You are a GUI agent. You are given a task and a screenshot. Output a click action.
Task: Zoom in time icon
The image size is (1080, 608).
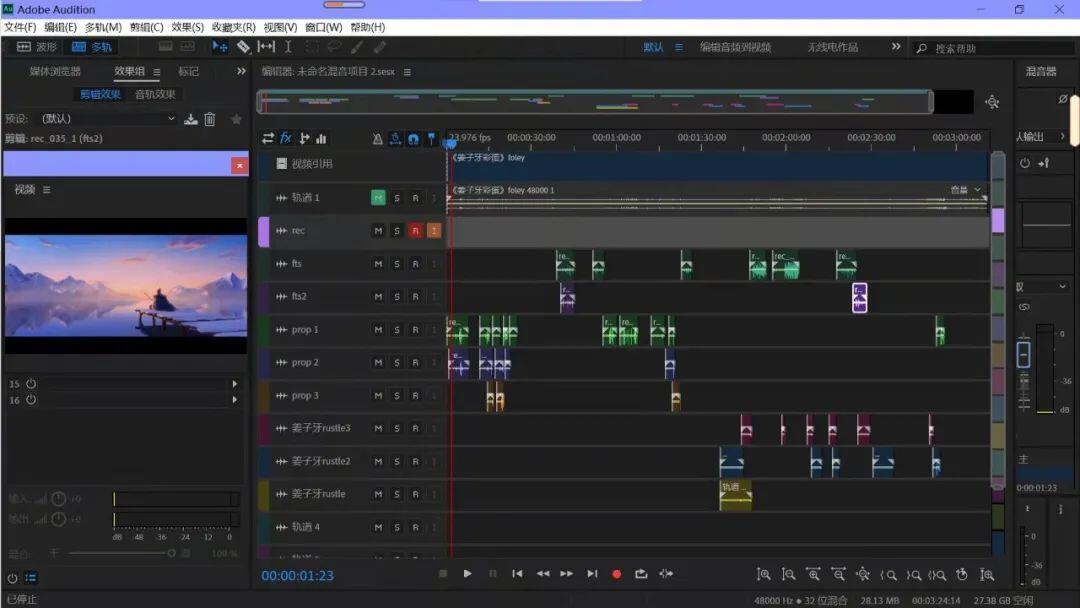(x=813, y=574)
